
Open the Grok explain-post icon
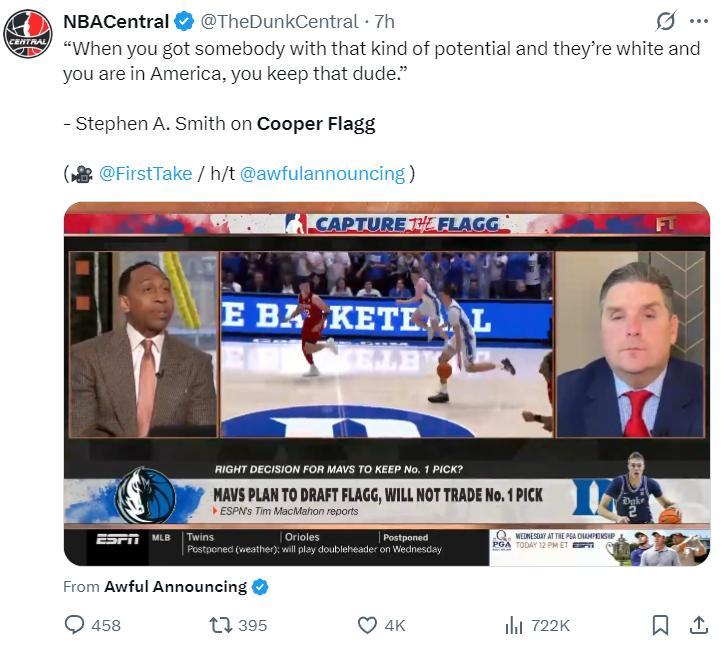click(664, 21)
